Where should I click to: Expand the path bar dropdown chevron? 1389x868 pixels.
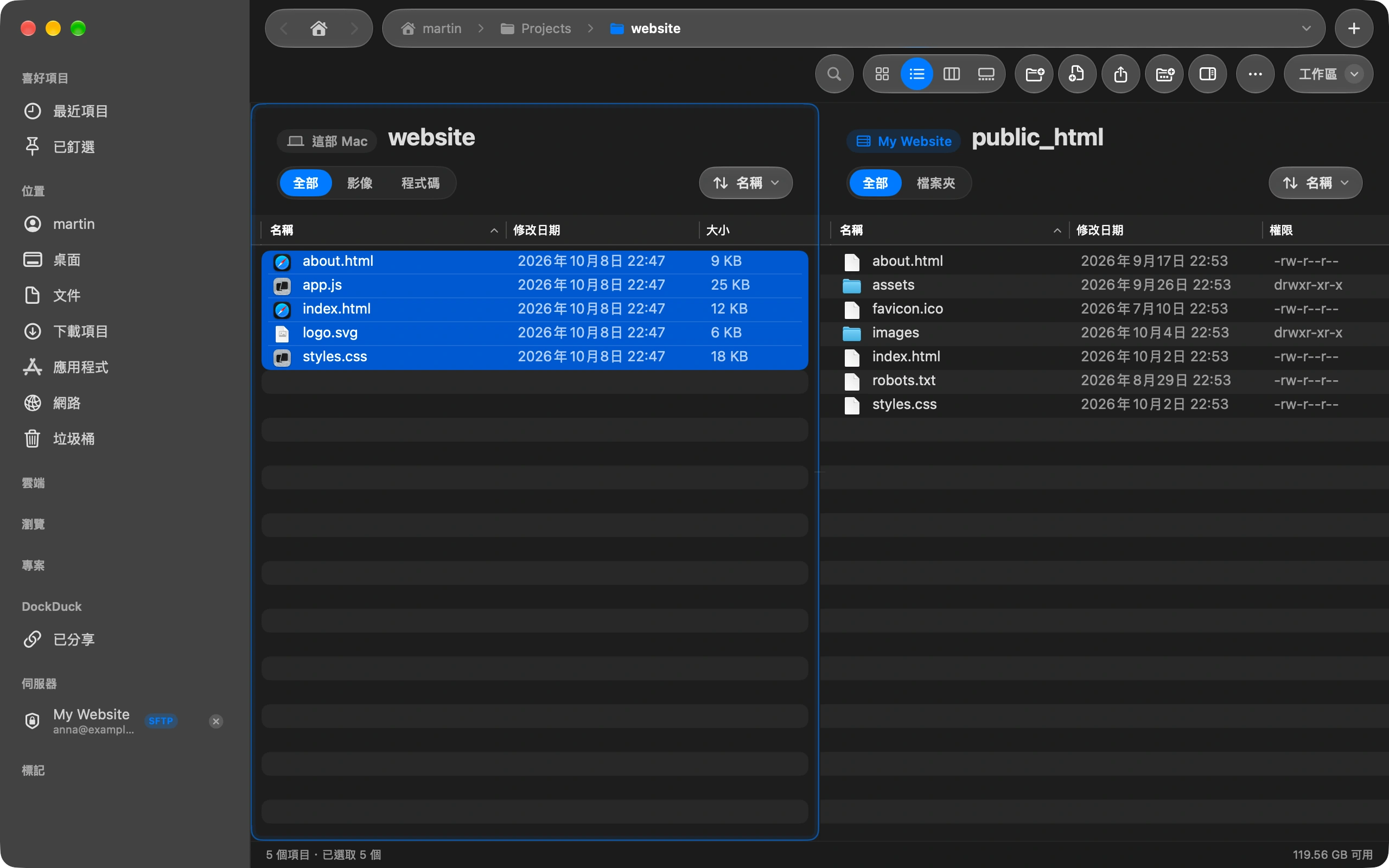tap(1307, 28)
